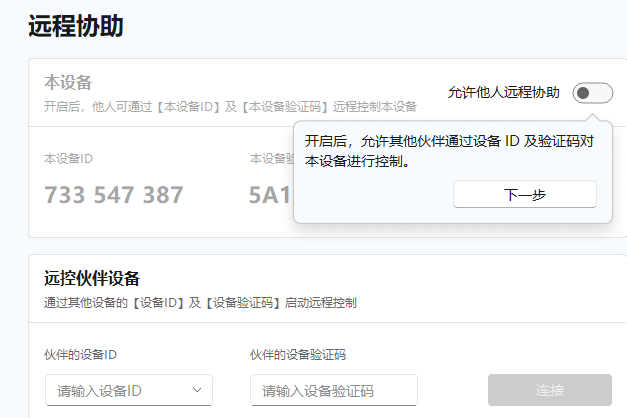The height and width of the screenshot is (418, 627).
Task: Click the 本设备ID label
Action: 68,159
